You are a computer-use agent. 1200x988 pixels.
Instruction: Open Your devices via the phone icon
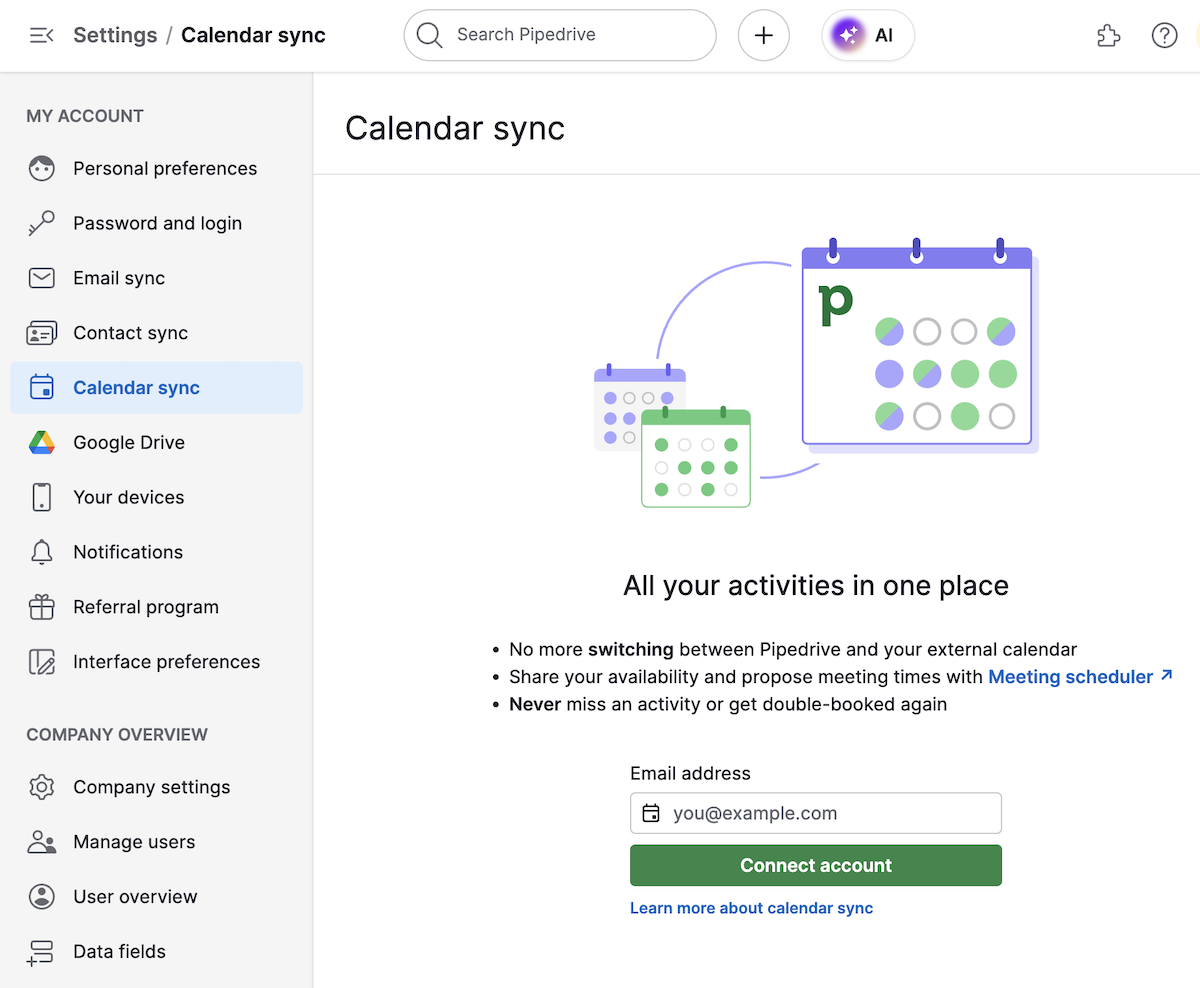42,497
